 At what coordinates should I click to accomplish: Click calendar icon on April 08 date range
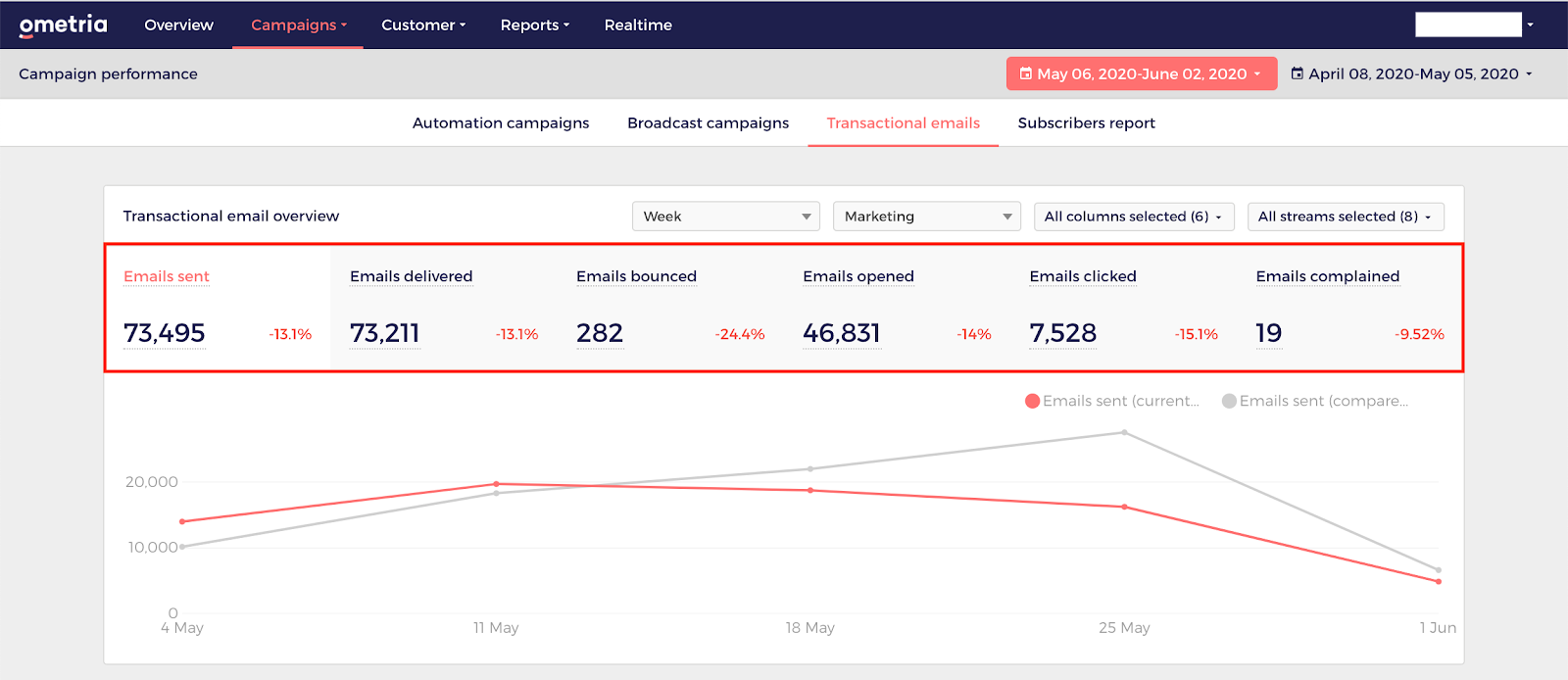1297,73
